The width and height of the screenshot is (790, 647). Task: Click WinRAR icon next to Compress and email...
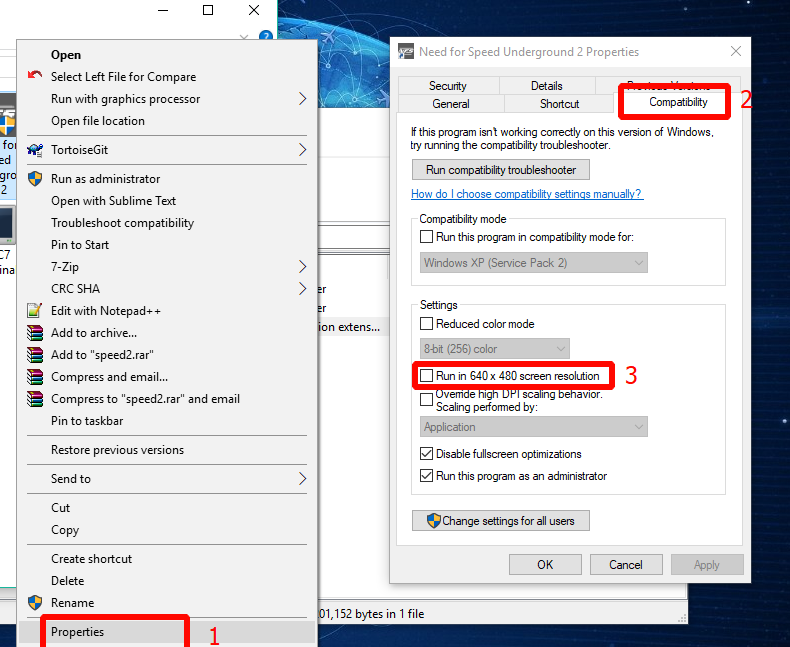pos(35,377)
